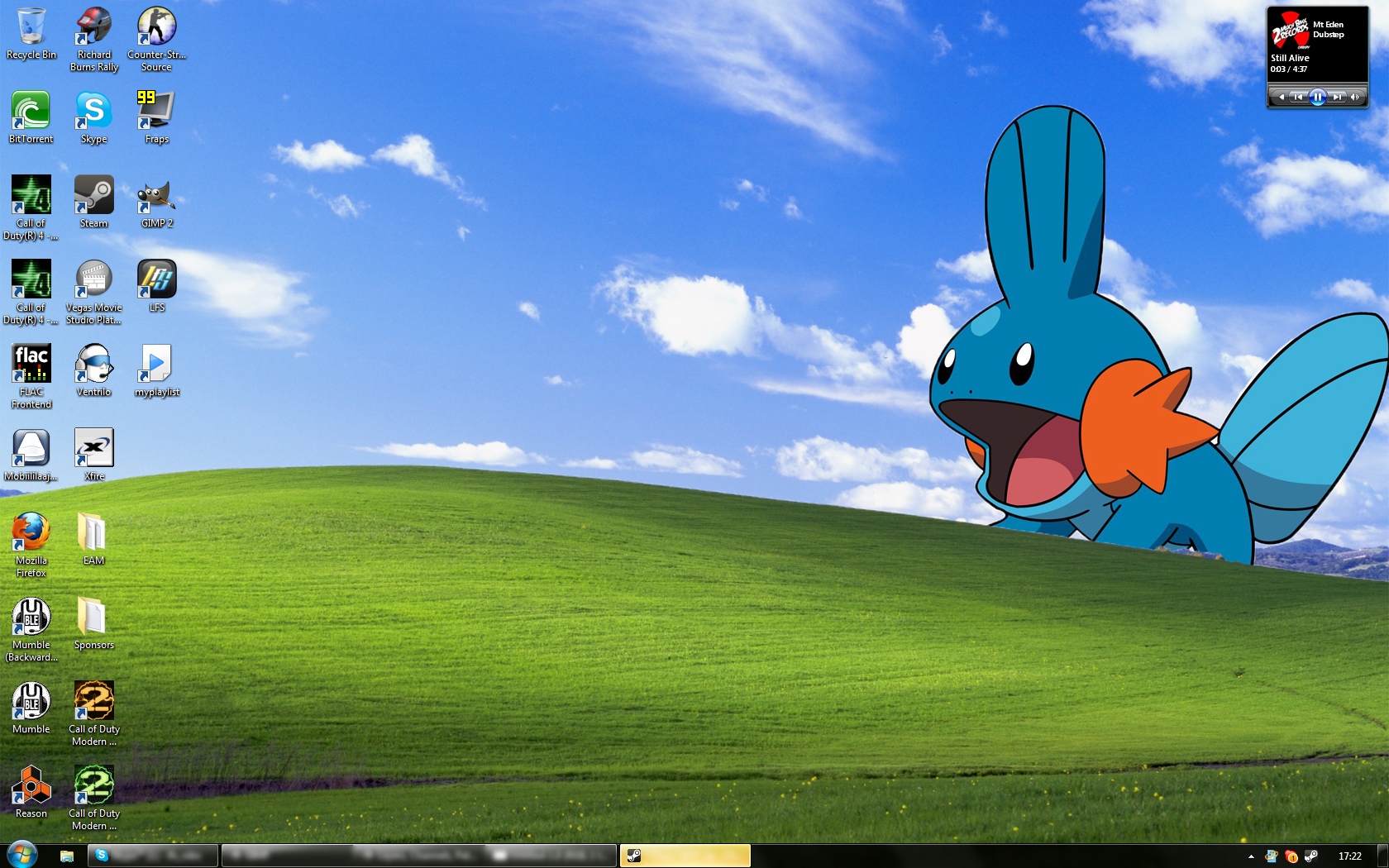Click the Show Desktop strip
This screenshot has height=868, width=1389.
pyautogui.click(x=1383, y=856)
